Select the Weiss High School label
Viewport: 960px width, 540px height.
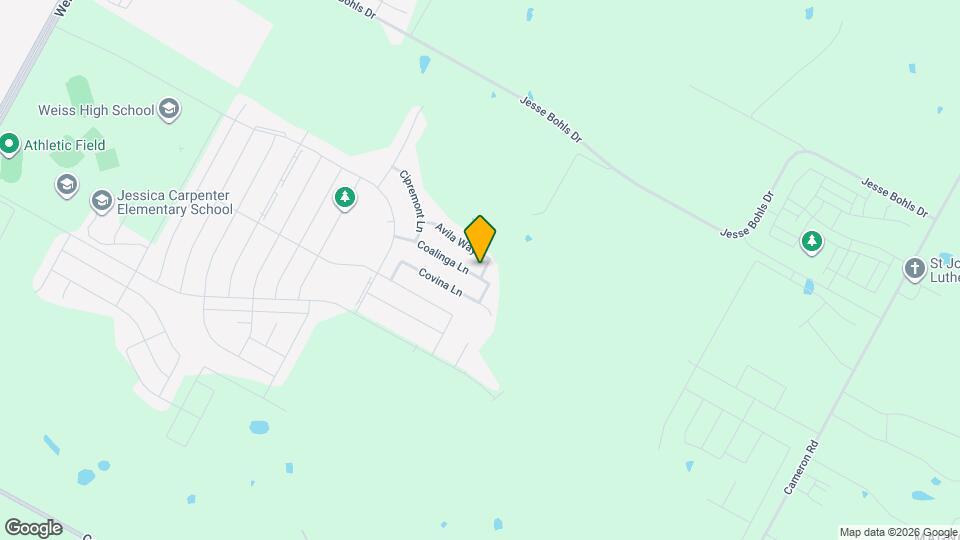coord(96,110)
